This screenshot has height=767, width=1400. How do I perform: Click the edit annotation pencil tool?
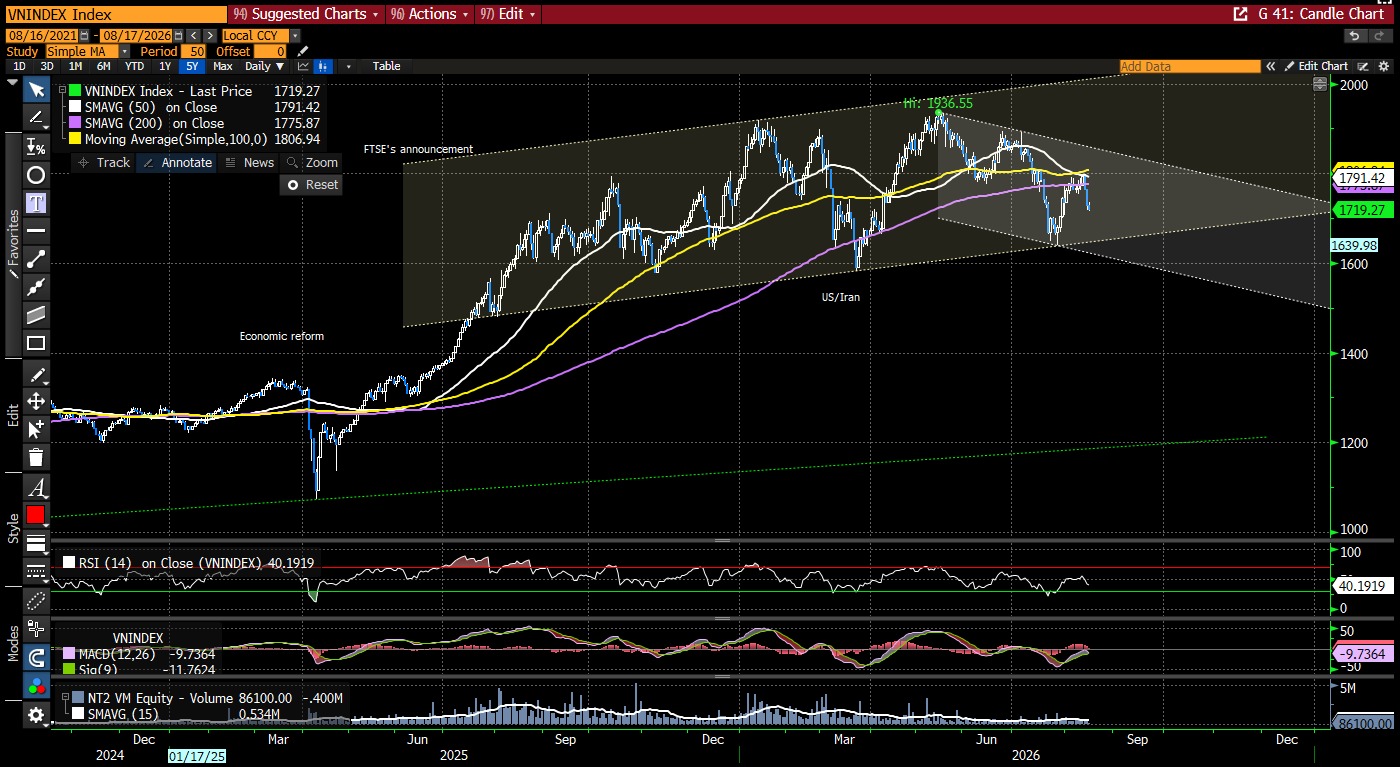point(36,374)
